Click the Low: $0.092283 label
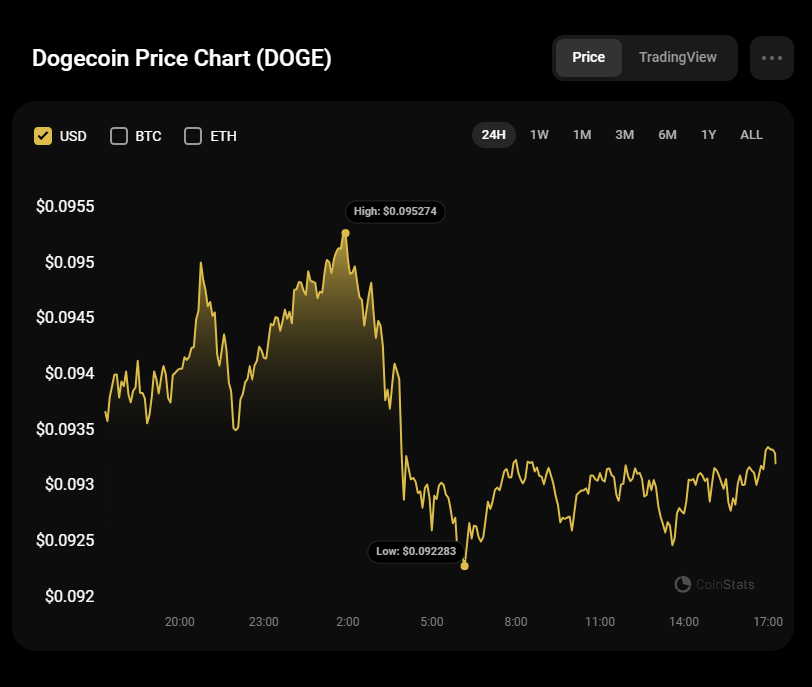The image size is (812, 687). tap(416, 551)
